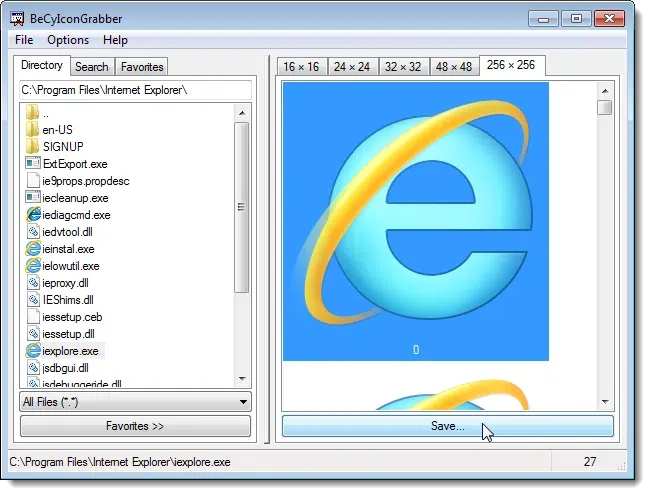Click the parent directory folder icon

[x=33, y=112]
